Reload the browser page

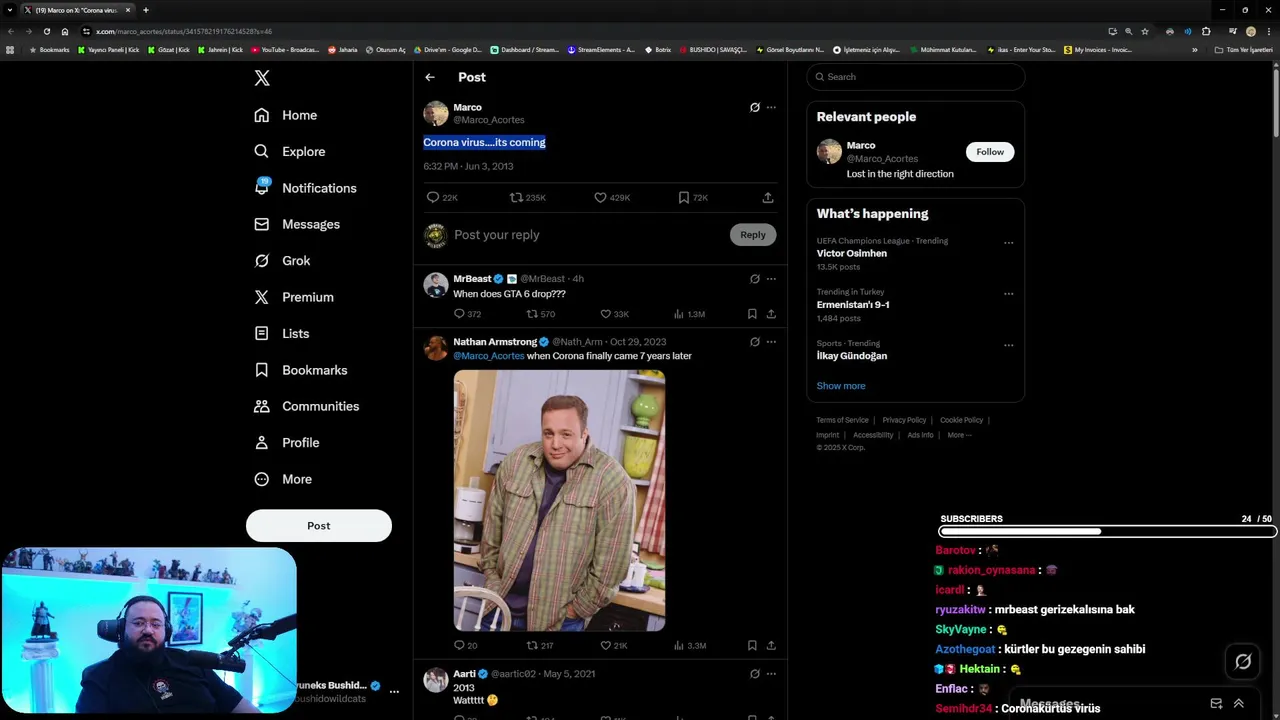(46, 31)
